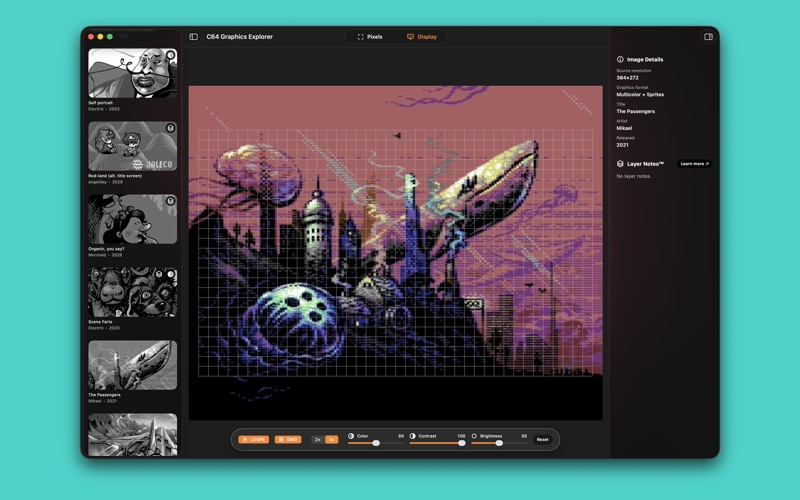Click the main pixel art canvas image
Screen dimensions: 800x500
(x=395, y=253)
